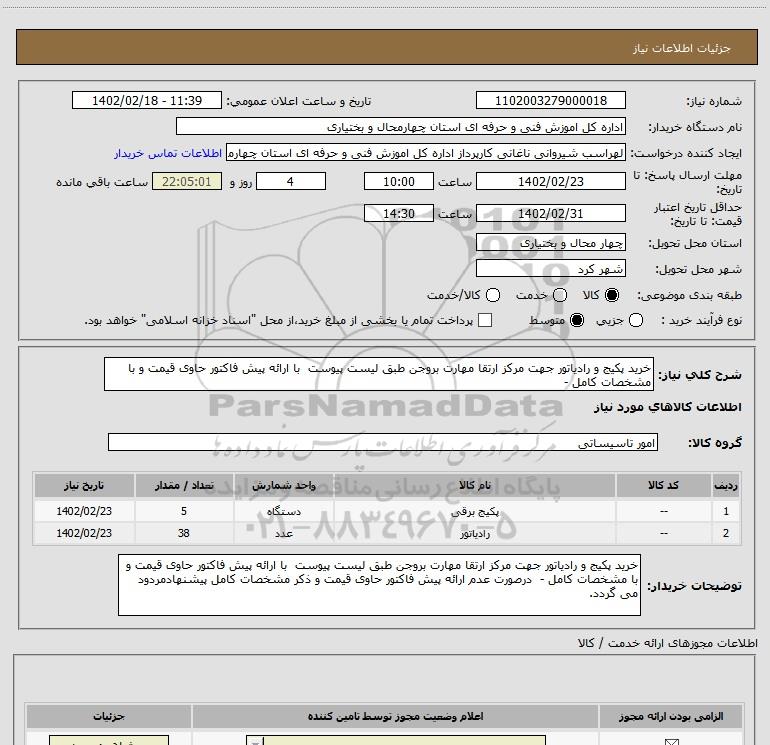Click the الزامی بودن ارائه مجوز header
Screen dimensions: 770x745
coord(671,717)
